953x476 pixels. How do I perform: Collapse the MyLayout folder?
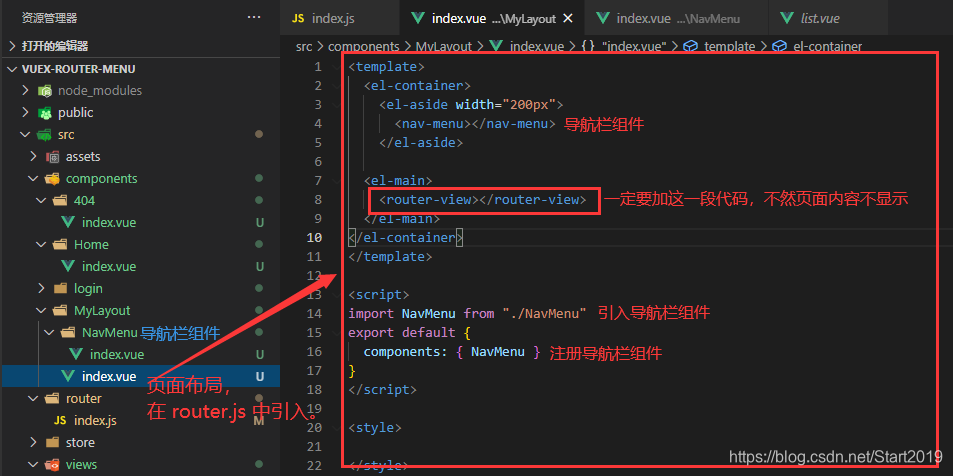pyautogui.click(x=41, y=311)
